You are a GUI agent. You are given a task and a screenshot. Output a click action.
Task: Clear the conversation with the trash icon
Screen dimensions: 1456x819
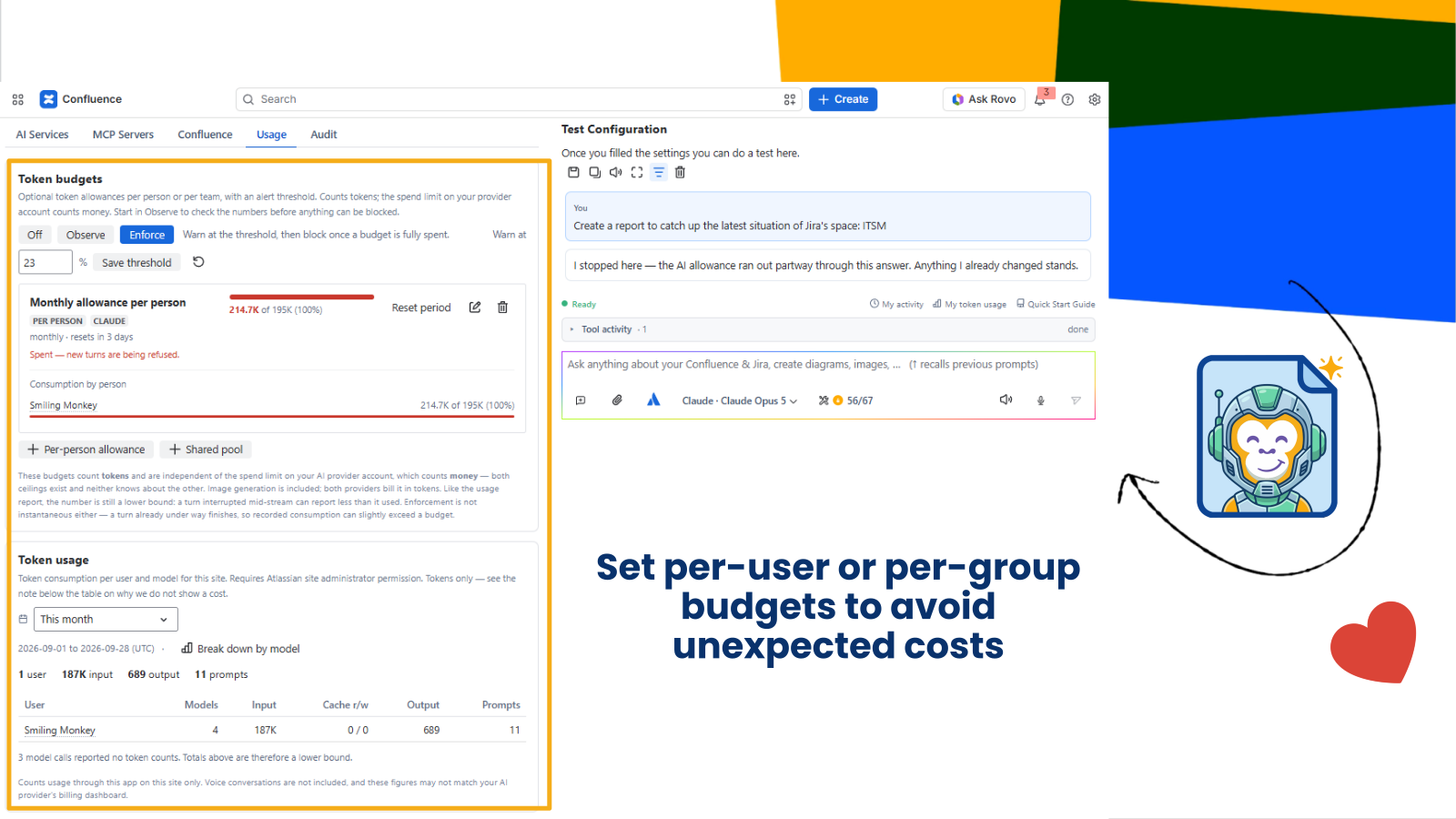click(680, 172)
